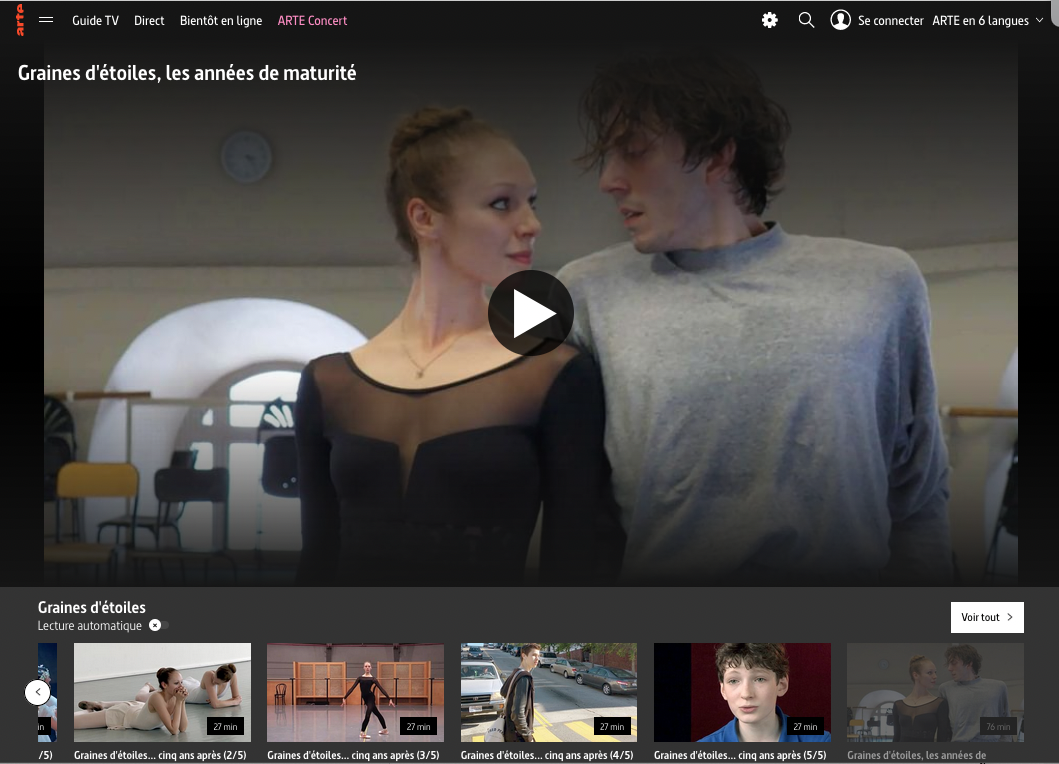Open Bientôt en ligne section
This screenshot has height=764, width=1059.
click(x=221, y=21)
